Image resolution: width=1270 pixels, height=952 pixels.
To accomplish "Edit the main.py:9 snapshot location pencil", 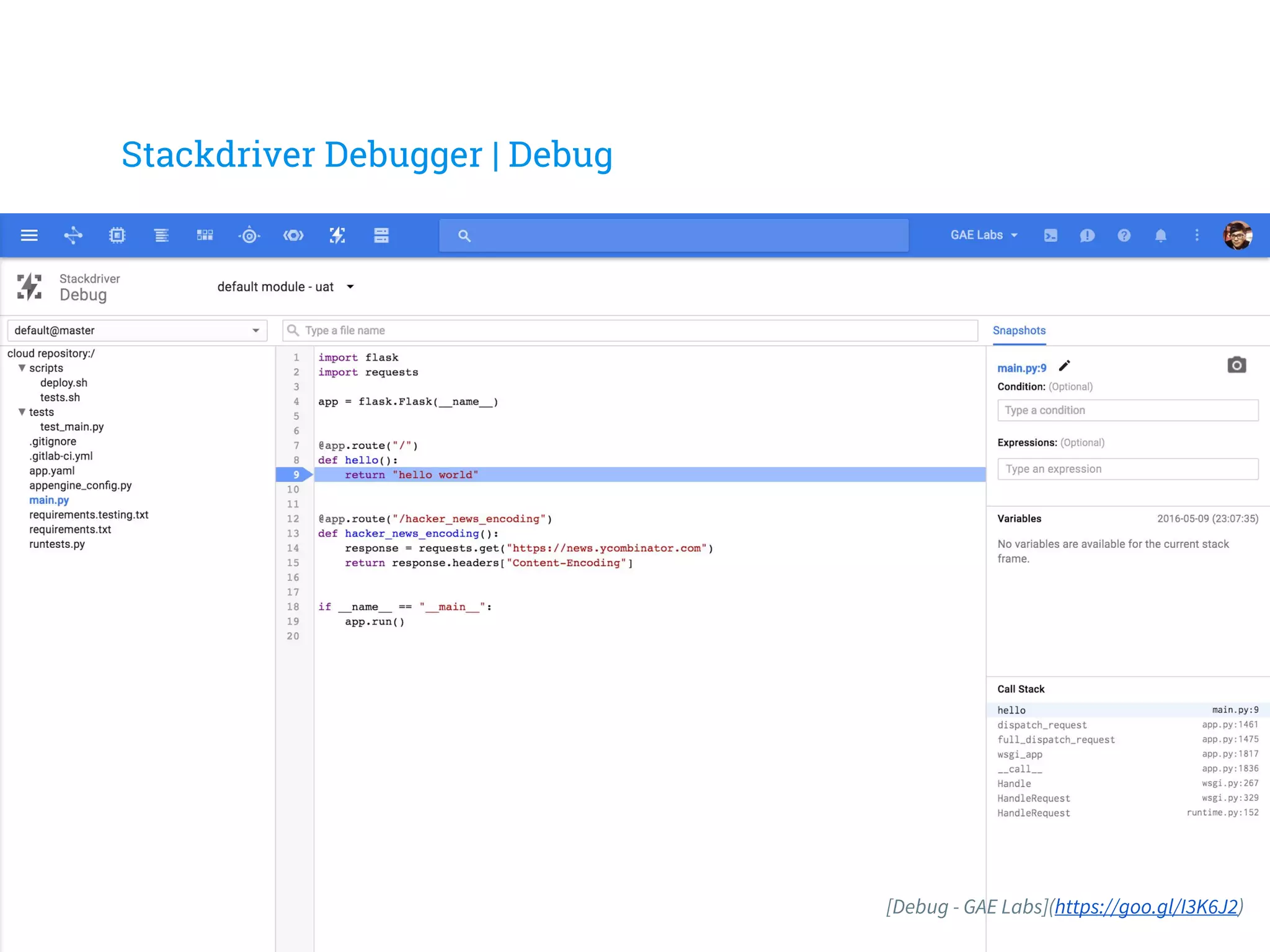I will tap(1064, 366).
